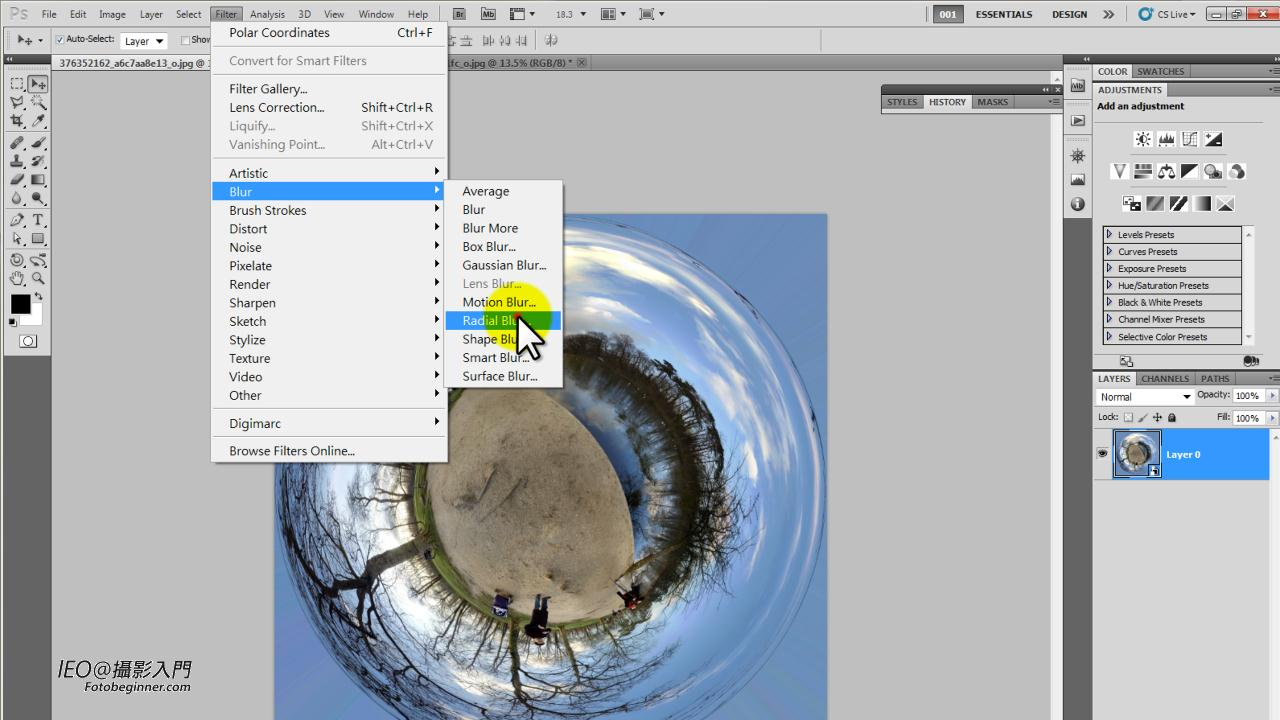The image size is (1280, 720).
Task: Select the Path Selection tool
Action: click(17, 239)
